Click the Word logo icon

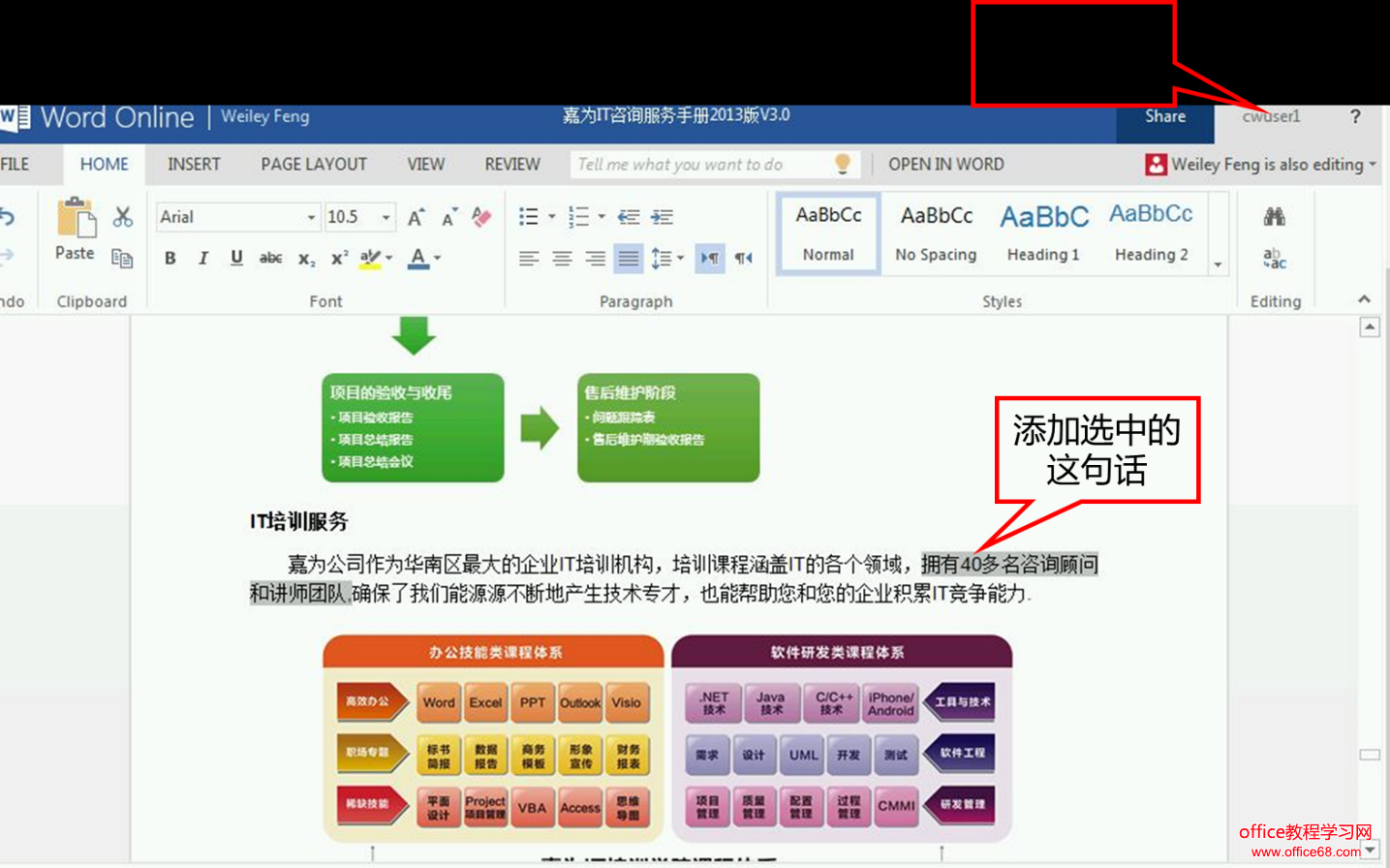[15, 117]
